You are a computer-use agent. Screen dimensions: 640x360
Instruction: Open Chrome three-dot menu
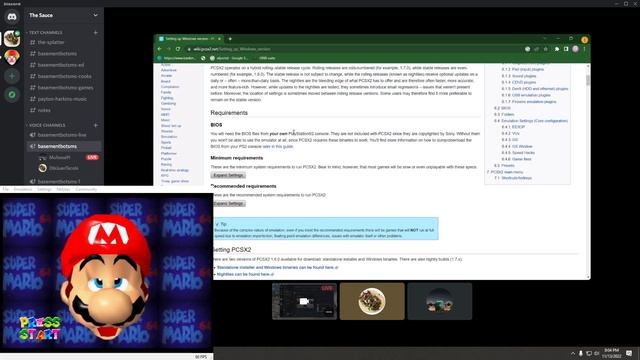coord(584,49)
